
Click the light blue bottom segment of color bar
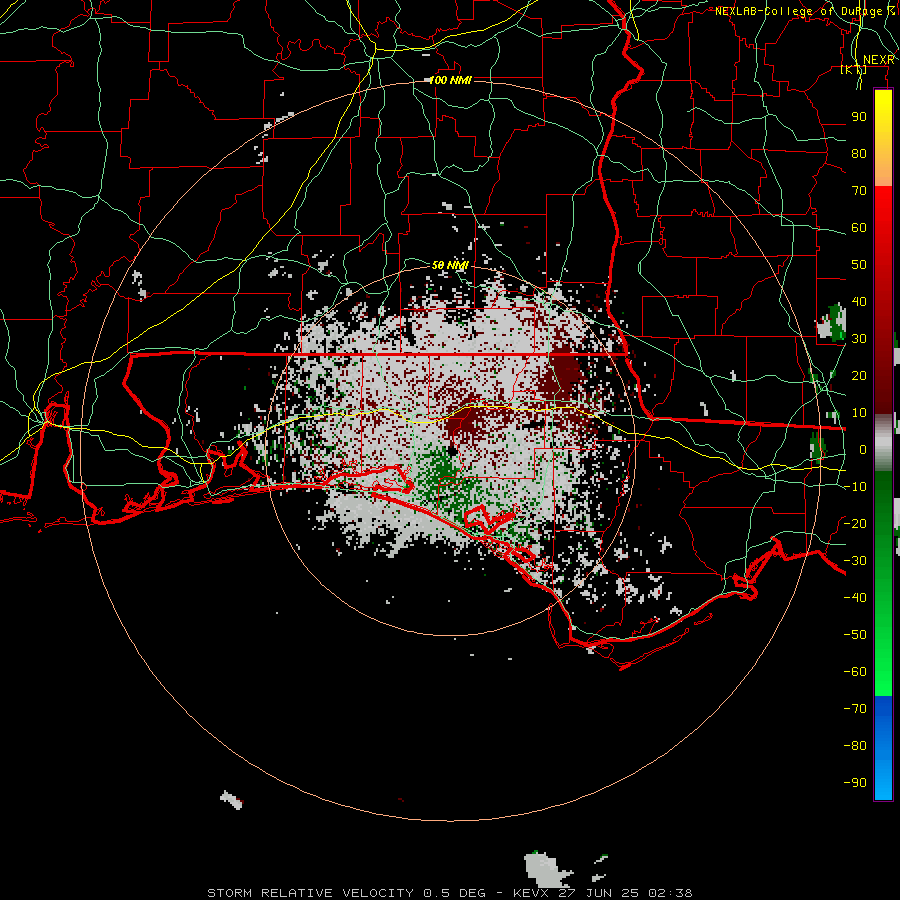coord(883,778)
